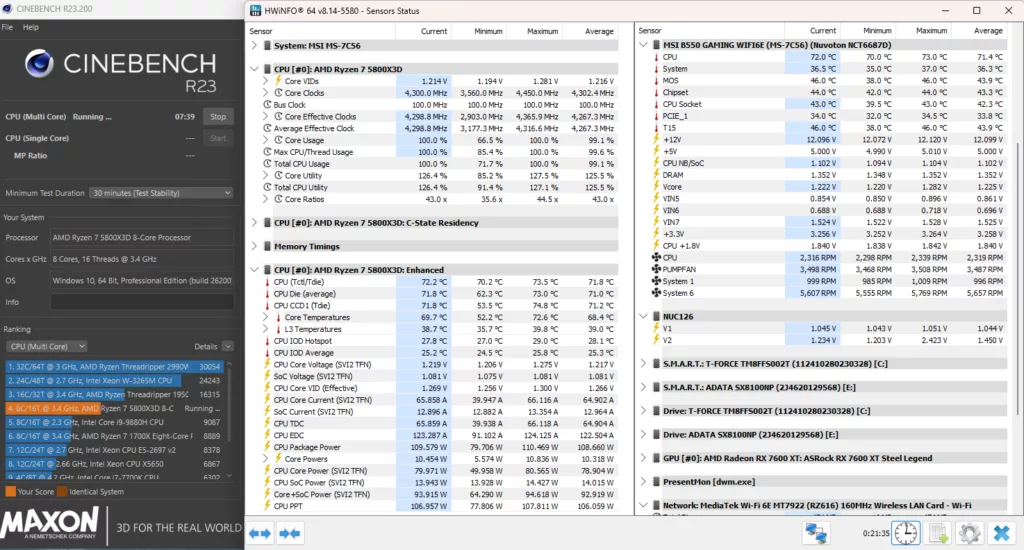The height and width of the screenshot is (550, 1024).
Task: Click the chip icon beside Memory Timings
Action: [x=267, y=246]
